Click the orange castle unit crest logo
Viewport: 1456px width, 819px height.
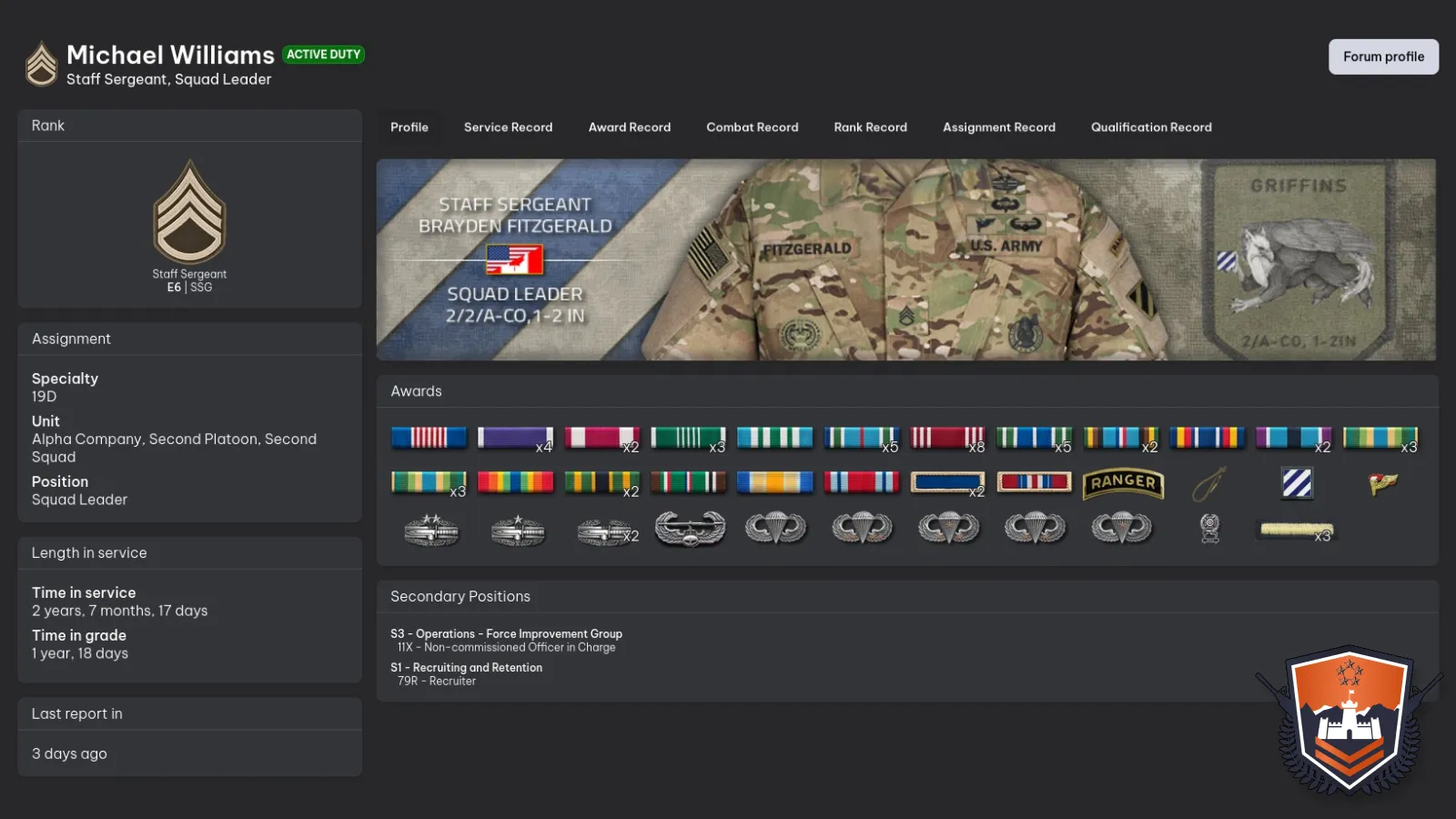(x=1350, y=719)
